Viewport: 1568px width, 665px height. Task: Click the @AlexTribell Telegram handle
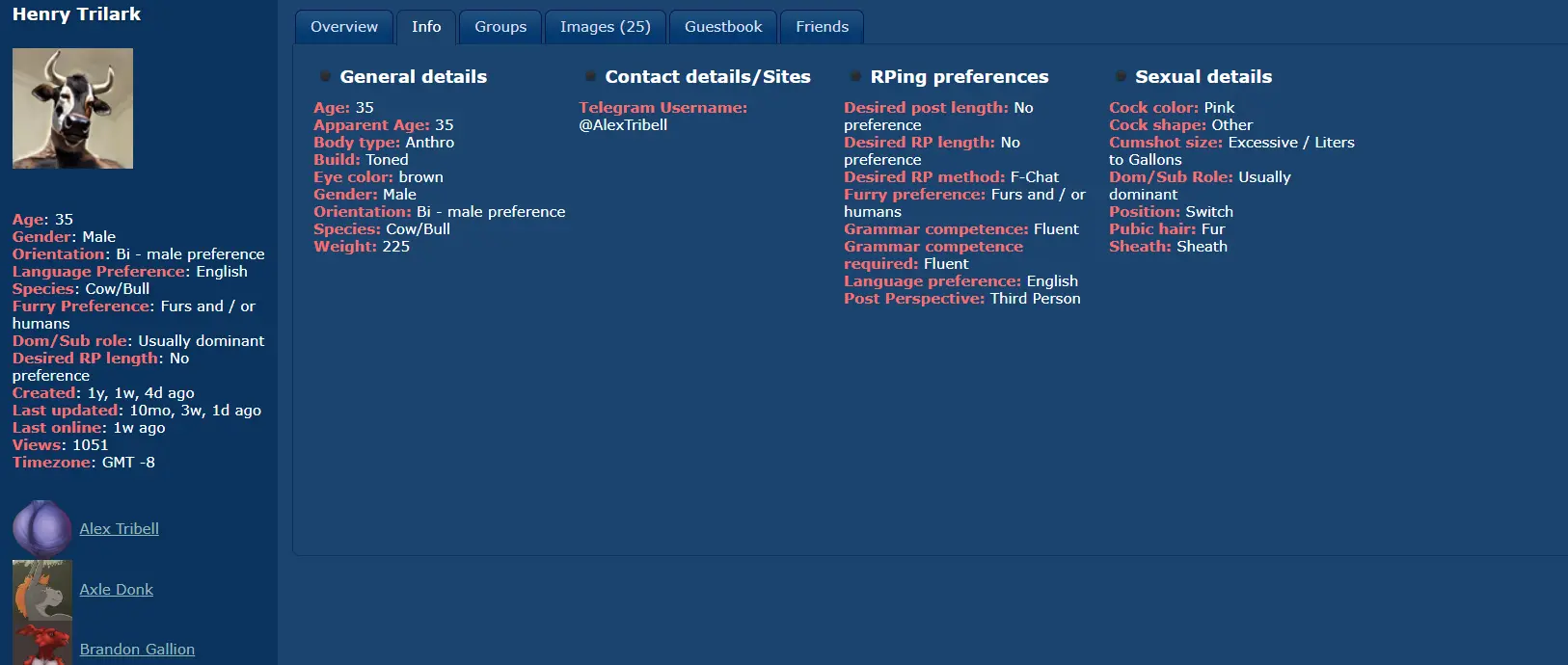pyautogui.click(x=623, y=125)
